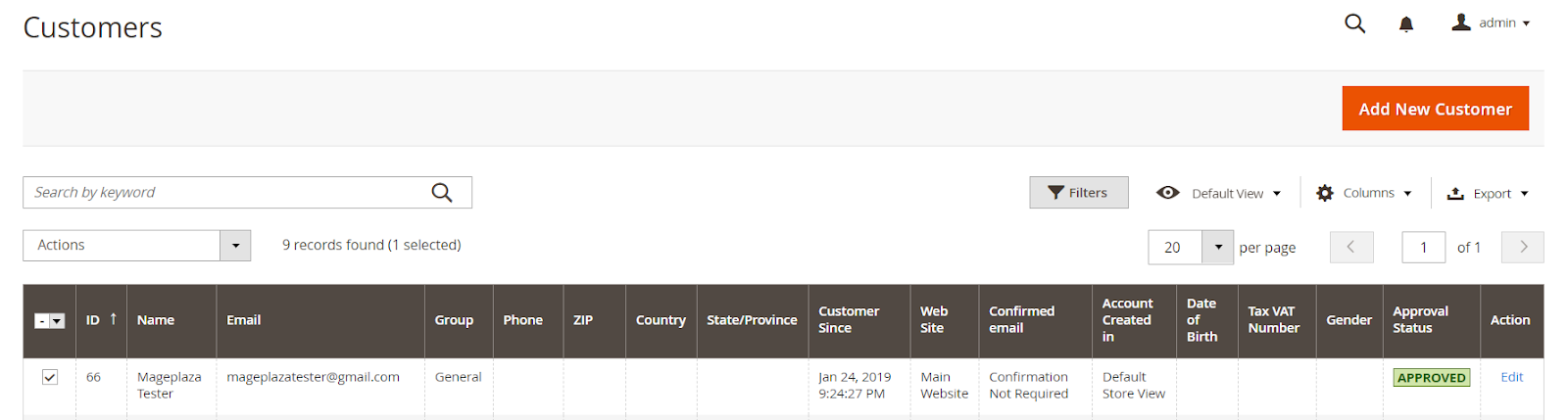Expand the mass-select options arrow in header
The width and height of the screenshot is (1568, 420).
coord(57,321)
